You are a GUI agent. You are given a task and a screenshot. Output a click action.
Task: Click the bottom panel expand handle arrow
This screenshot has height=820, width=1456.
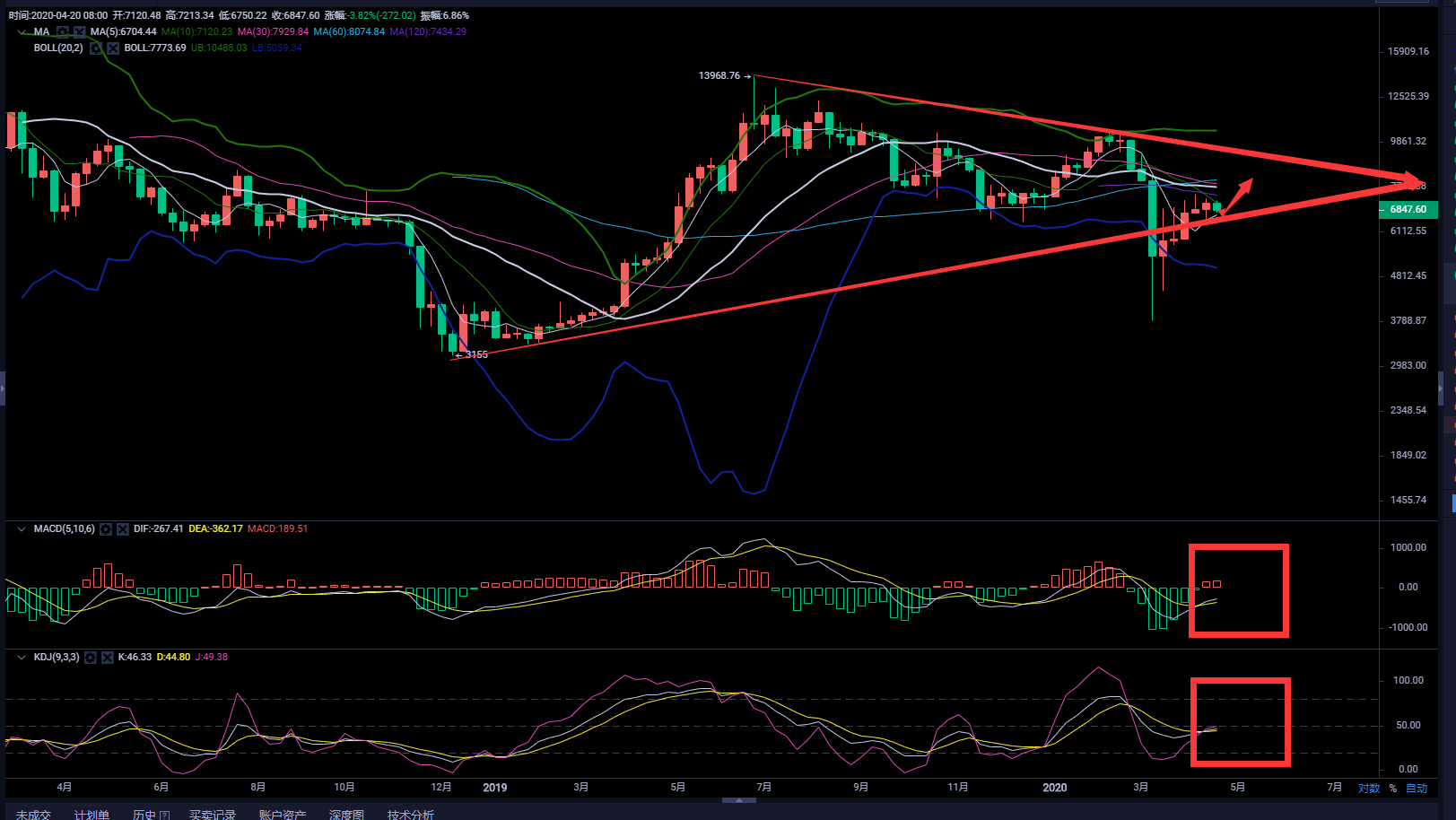[x=739, y=799]
